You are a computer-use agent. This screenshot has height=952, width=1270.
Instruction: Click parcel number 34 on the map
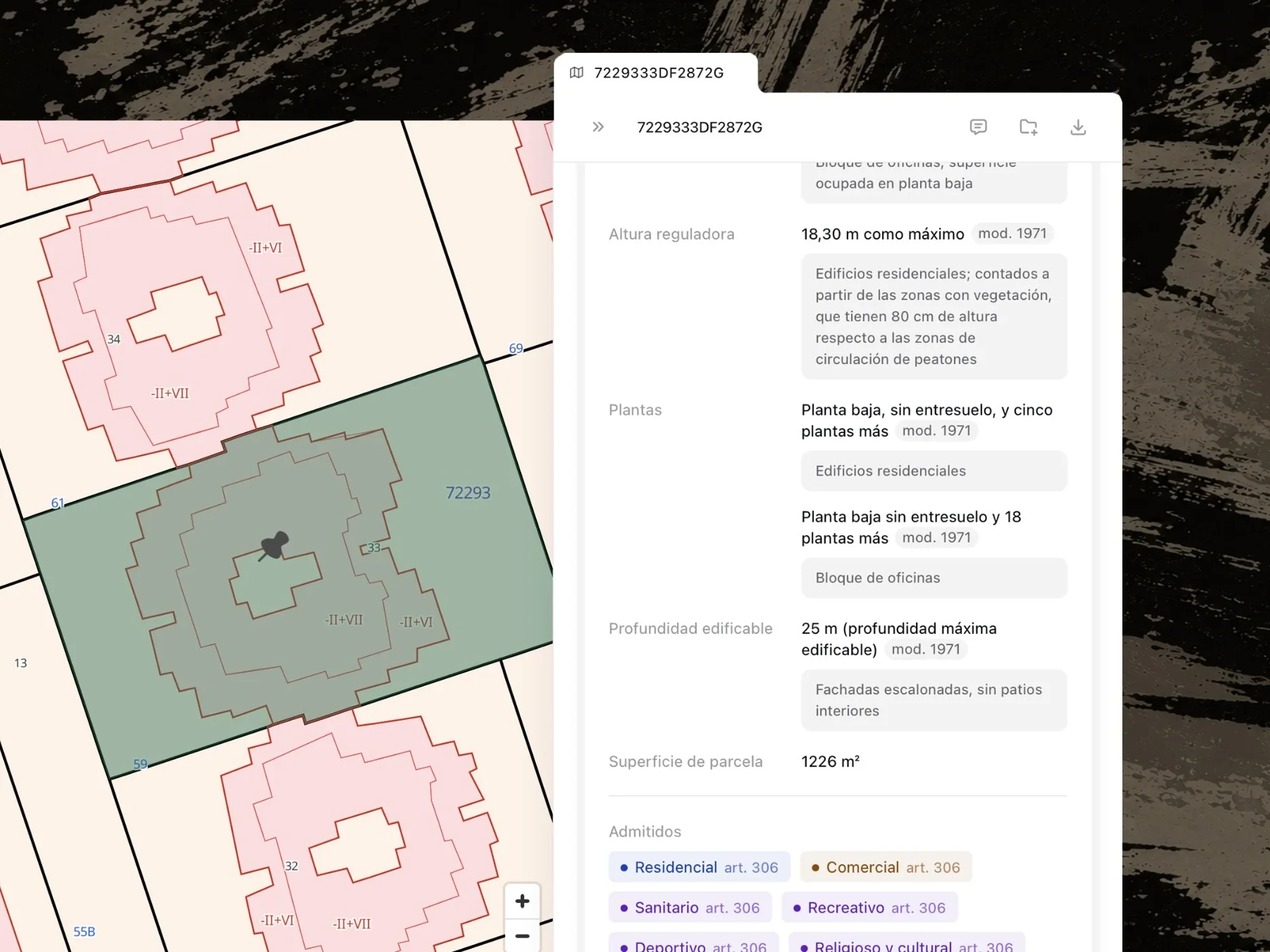(114, 339)
